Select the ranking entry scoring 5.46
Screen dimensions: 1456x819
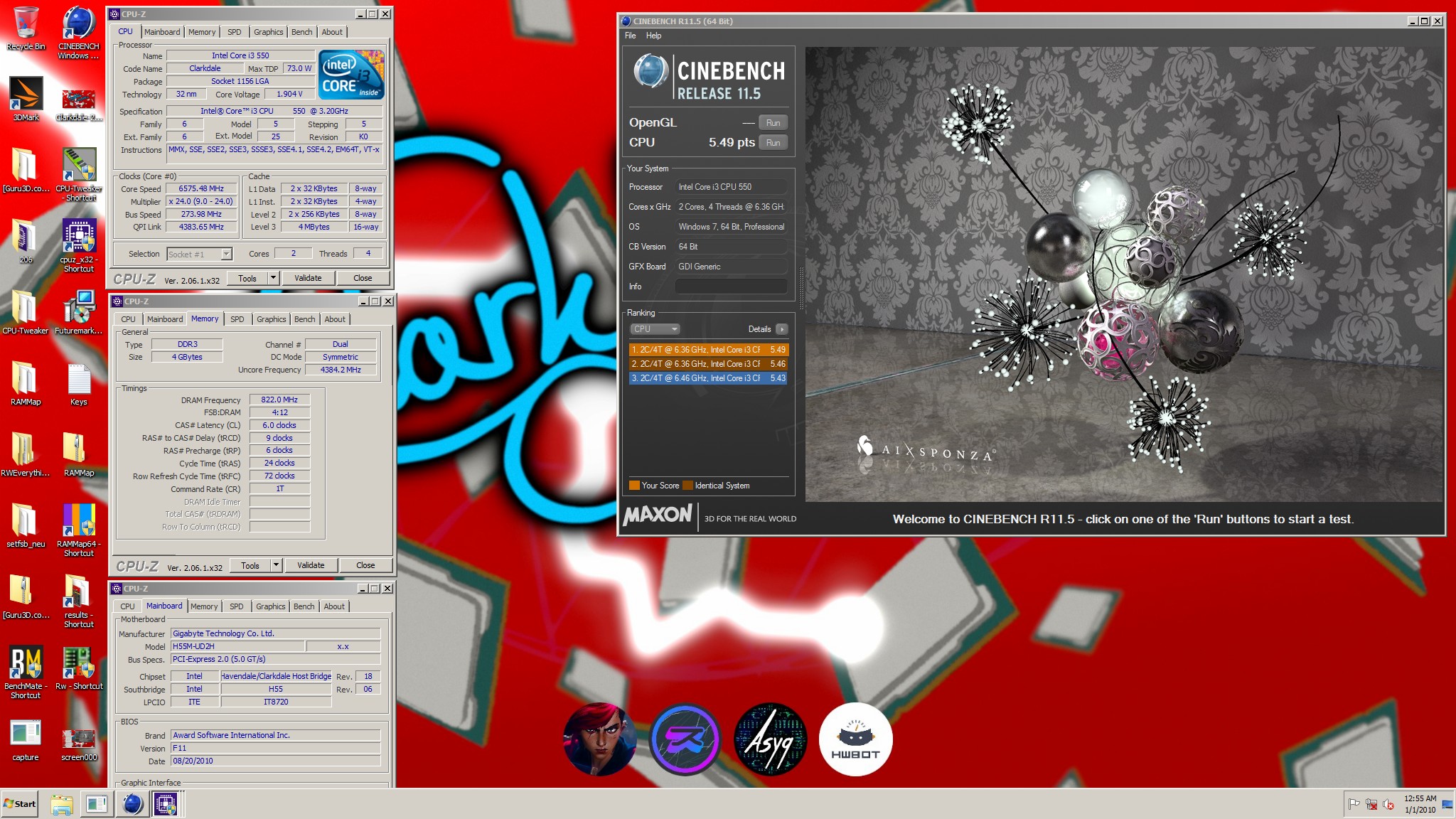tap(708, 364)
